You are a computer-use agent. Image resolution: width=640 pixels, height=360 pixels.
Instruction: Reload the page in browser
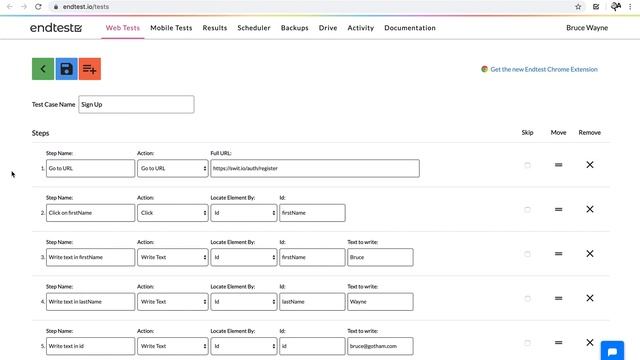coord(38,7)
